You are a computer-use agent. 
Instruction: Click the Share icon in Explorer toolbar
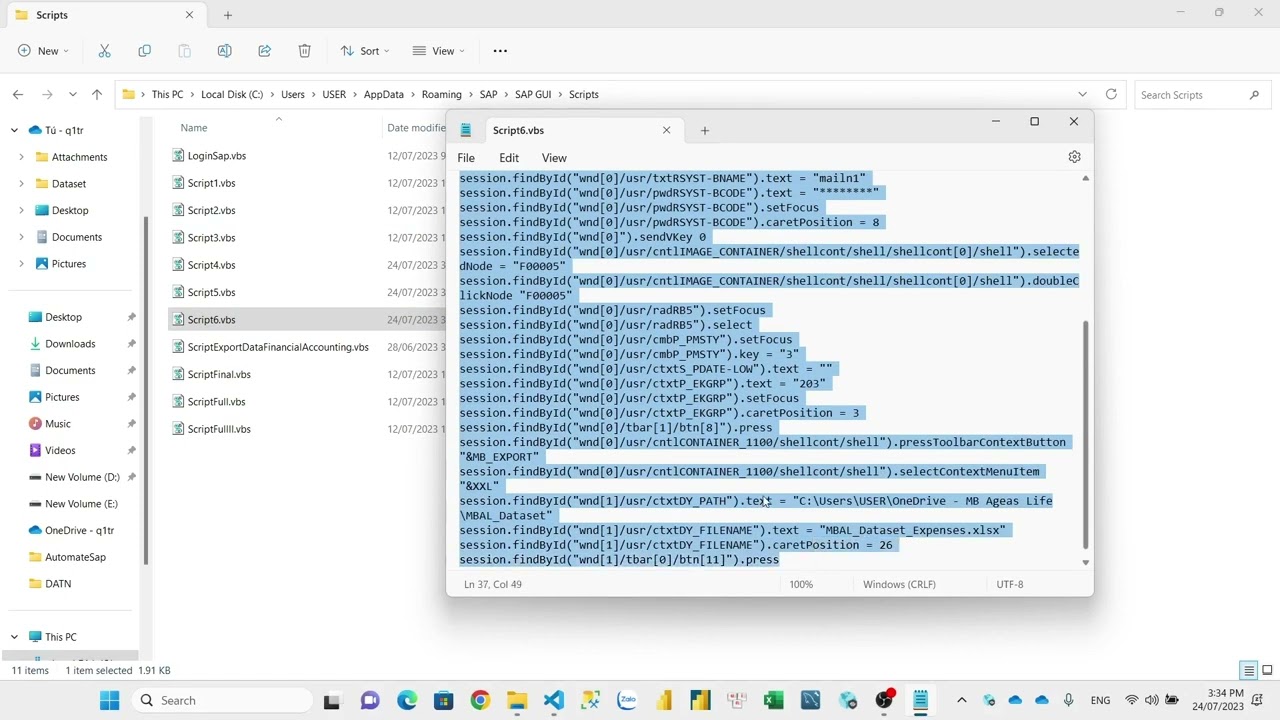pyautogui.click(x=264, y=51)
